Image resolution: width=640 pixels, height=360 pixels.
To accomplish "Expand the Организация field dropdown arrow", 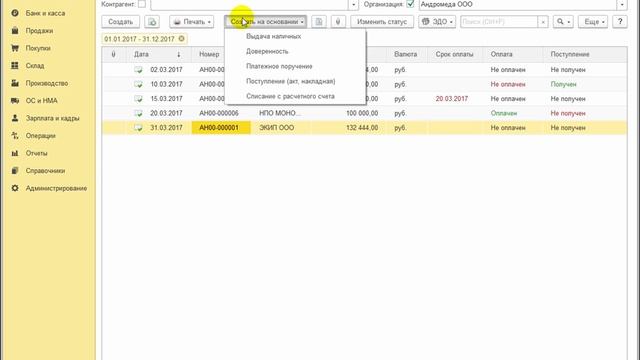I will (x=622, y=4).
